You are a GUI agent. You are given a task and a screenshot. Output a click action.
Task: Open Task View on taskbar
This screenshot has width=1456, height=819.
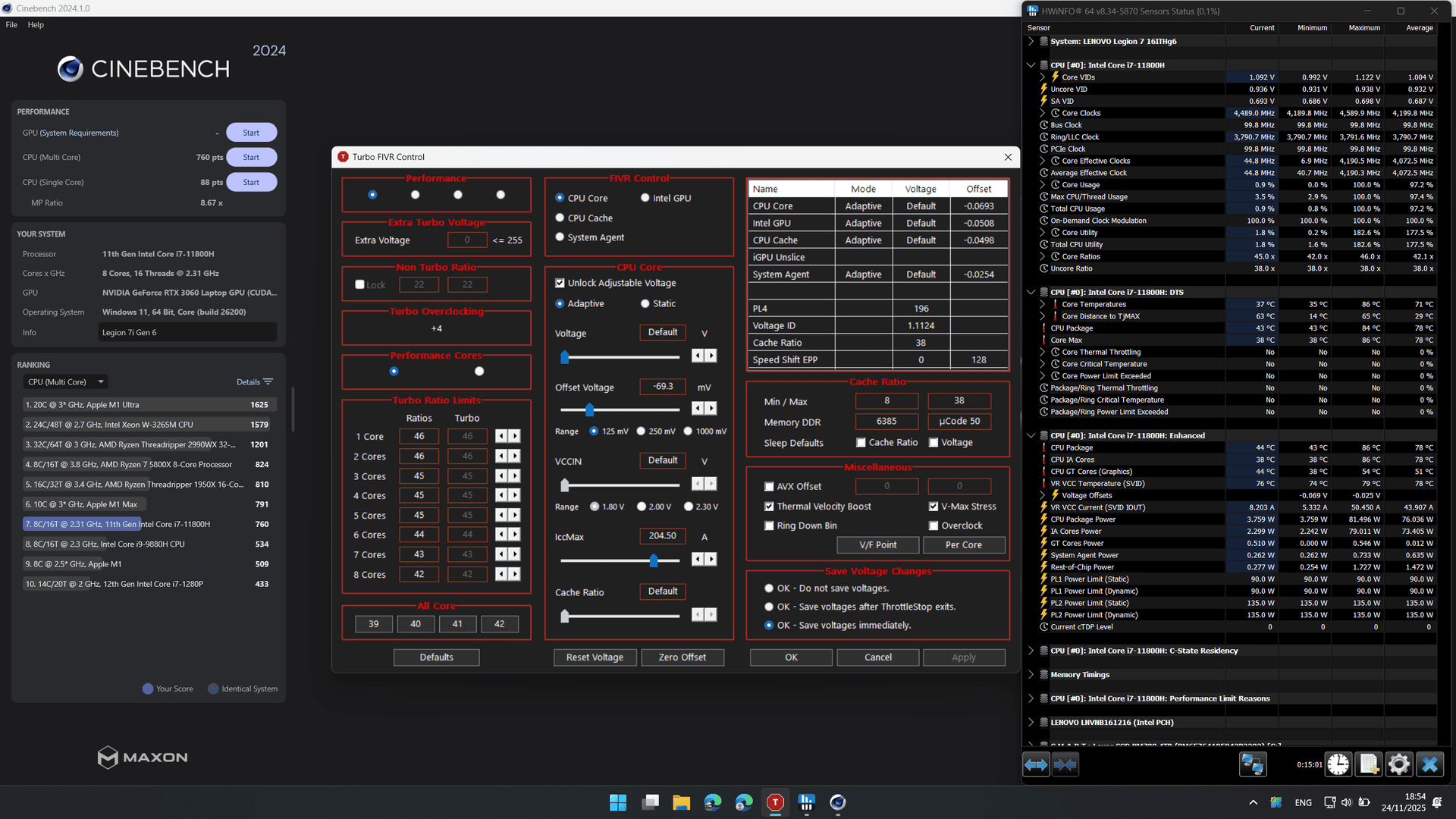650,802
